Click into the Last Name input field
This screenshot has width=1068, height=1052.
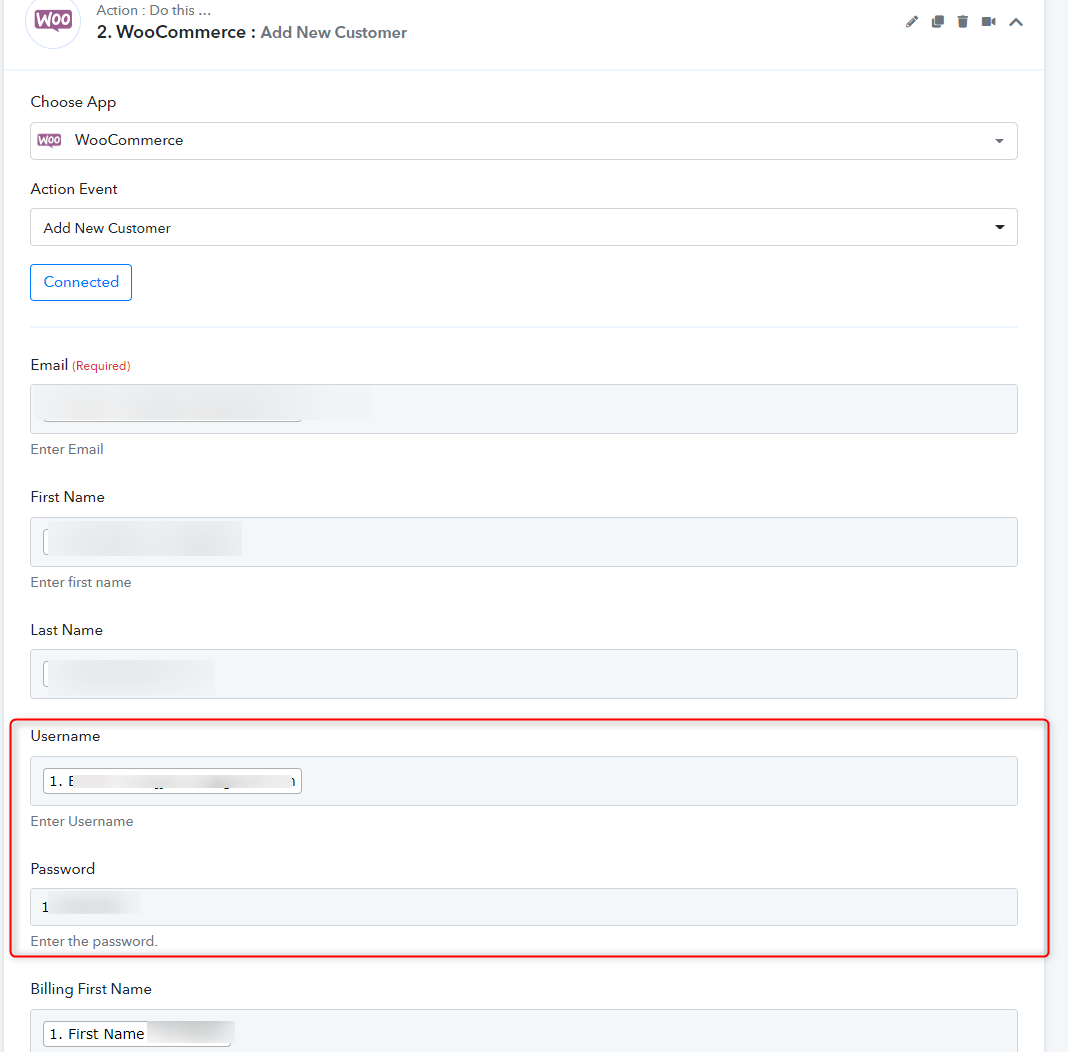[x=523, y=674]
